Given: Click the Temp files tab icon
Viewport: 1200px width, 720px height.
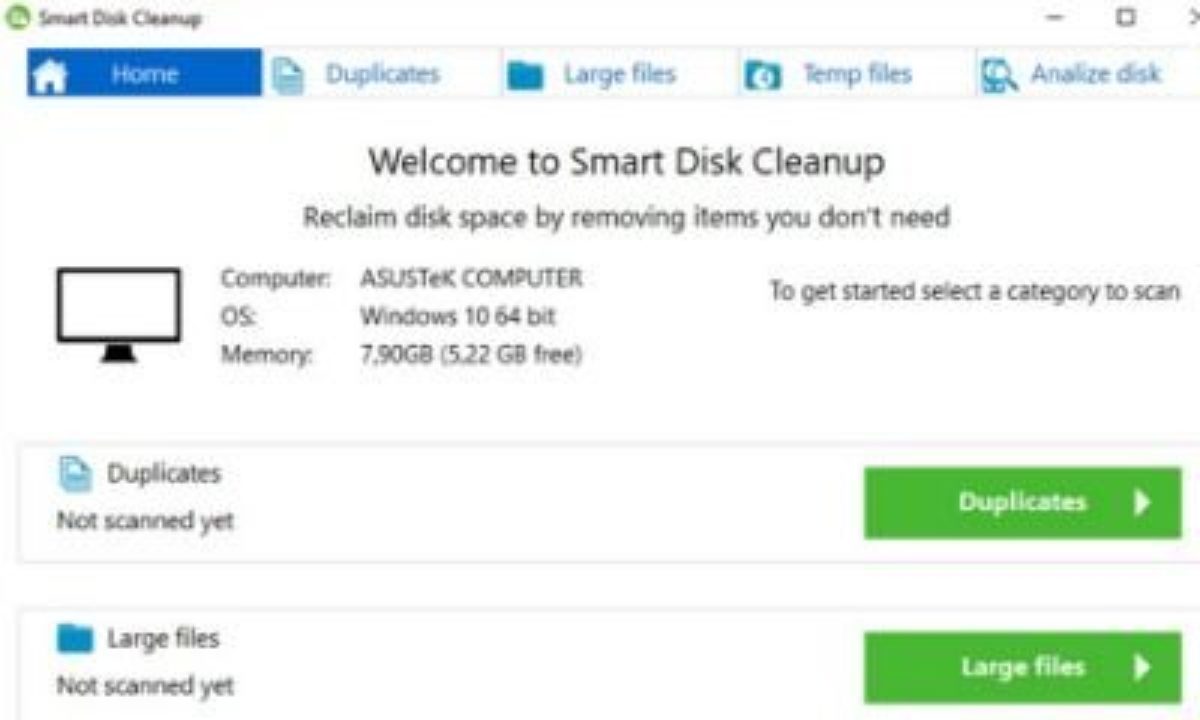Looking at the screenshot, I should point(763,76).
